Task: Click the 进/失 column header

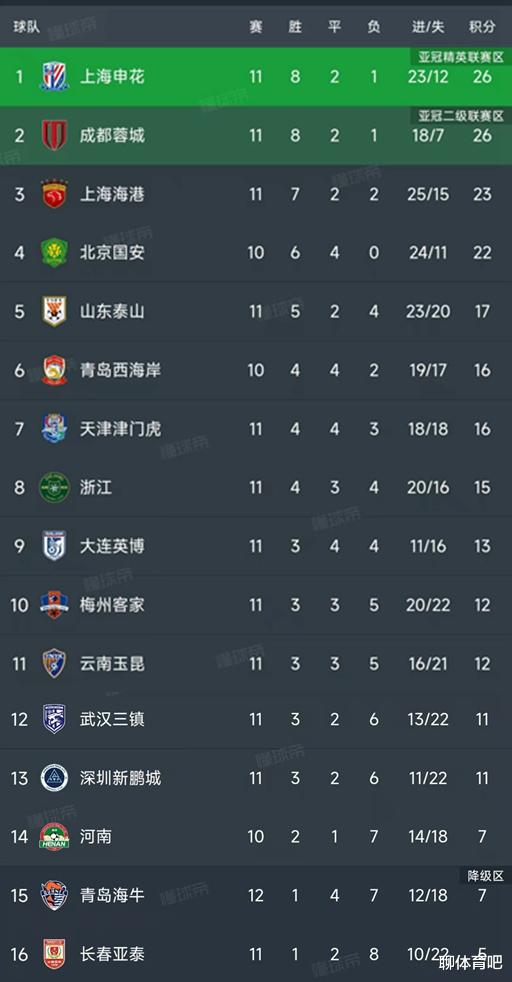Action: tap(428, 27)
